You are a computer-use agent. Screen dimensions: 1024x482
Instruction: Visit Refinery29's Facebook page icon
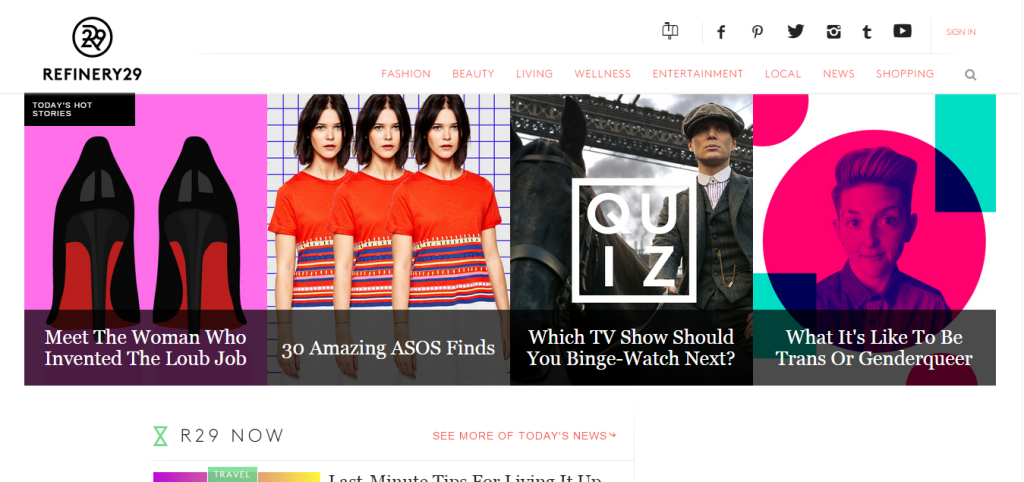click(721, 32)
